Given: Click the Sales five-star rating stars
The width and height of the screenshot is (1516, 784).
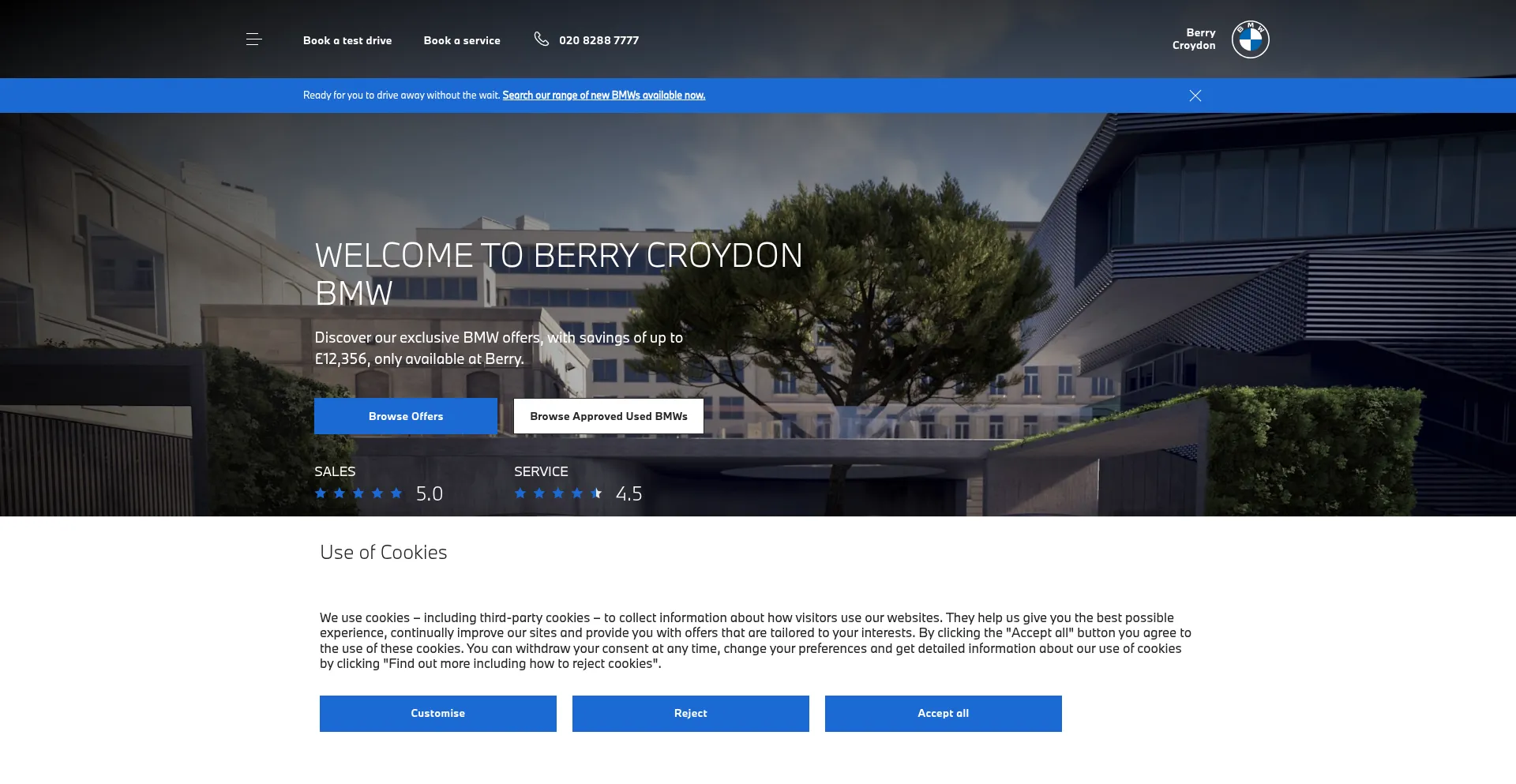Looking at the screenshot, I should (358, 493).
